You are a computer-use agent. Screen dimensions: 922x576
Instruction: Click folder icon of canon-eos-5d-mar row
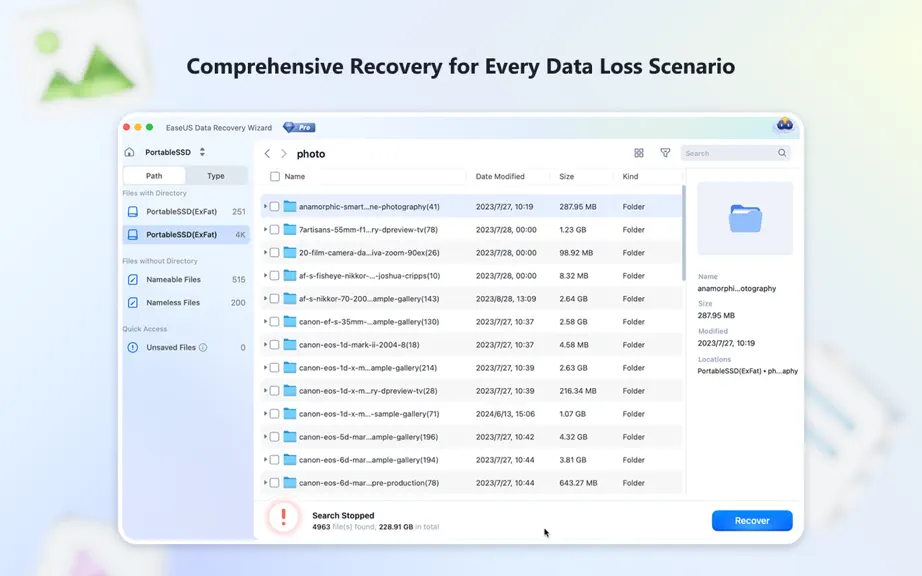[289, 436]
